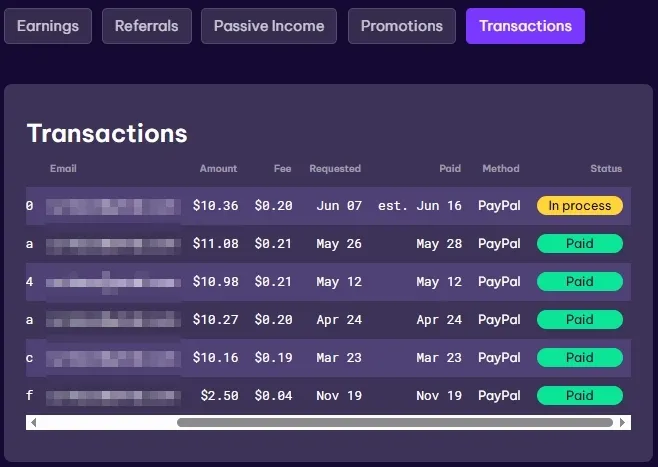Click the In process status badge

(x=580, y=206)
